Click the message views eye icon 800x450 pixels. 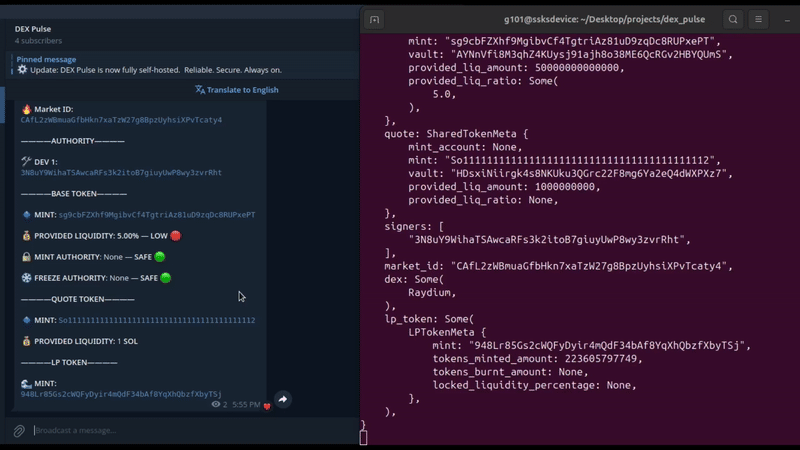[x=216, y=404]
